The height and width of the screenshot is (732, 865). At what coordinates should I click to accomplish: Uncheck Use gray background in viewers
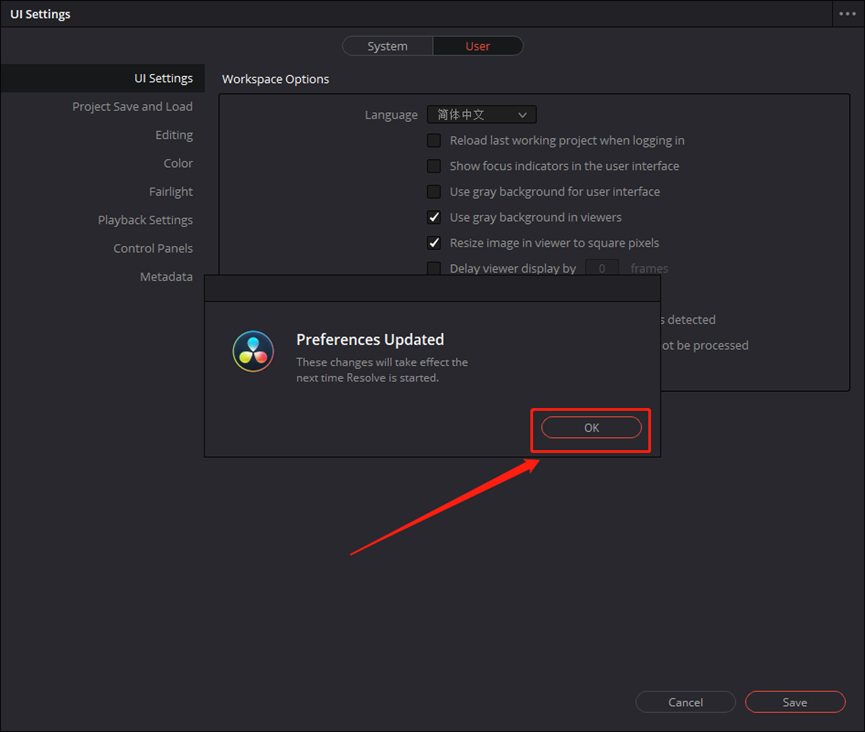pos(434,217)
